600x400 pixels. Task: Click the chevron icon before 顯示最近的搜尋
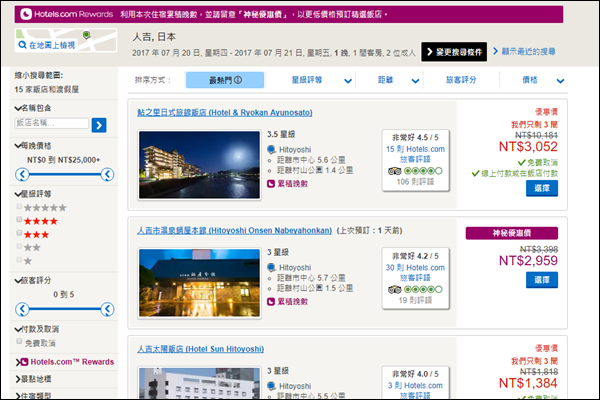click(496, 51)
